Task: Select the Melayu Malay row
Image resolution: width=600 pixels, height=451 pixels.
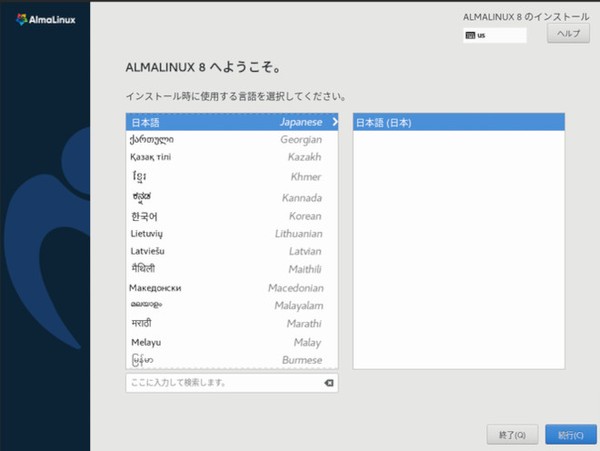Action: pos(232,342)
